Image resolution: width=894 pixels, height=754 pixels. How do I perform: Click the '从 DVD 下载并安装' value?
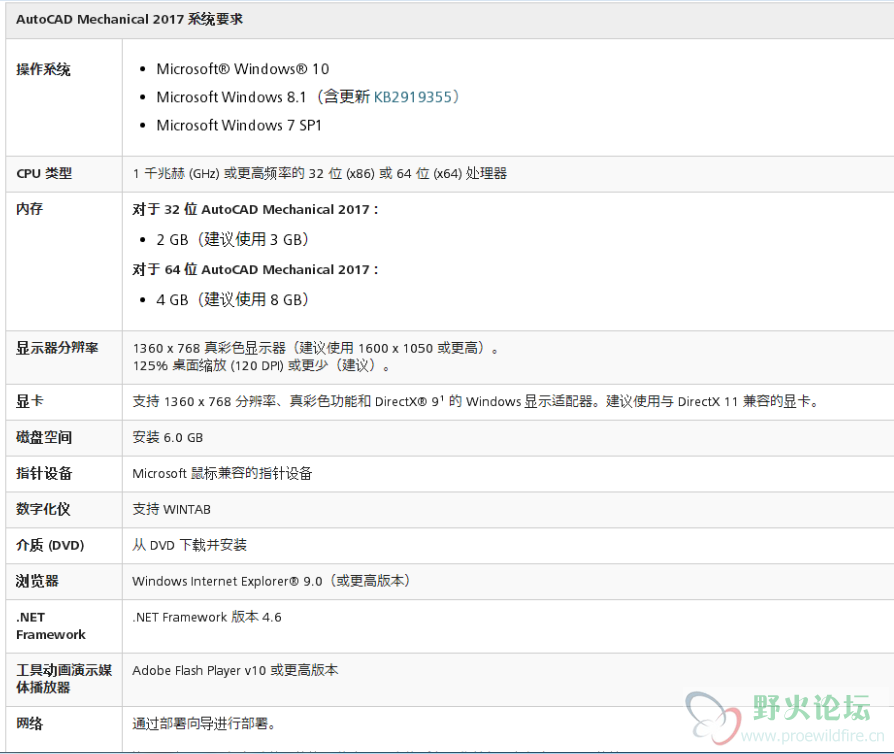click(189, 545)
